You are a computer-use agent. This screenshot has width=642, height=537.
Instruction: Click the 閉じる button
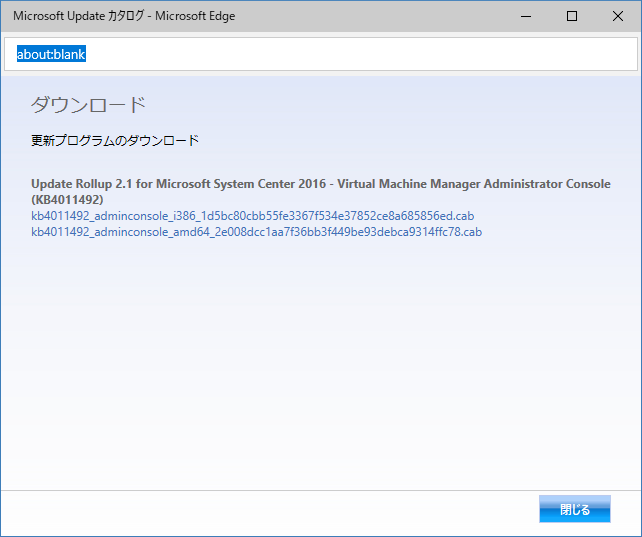click(574, 509)
